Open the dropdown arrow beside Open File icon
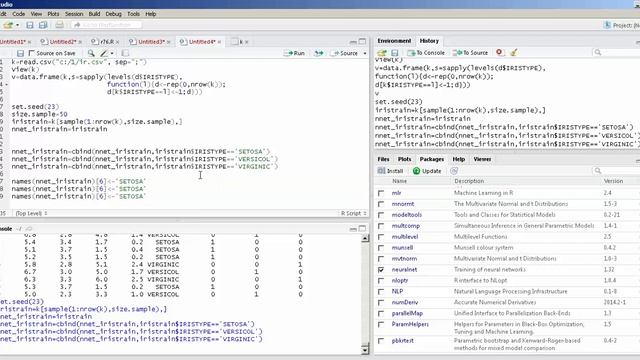The width and height of the screenshot is (640, 360). [18, 25]
